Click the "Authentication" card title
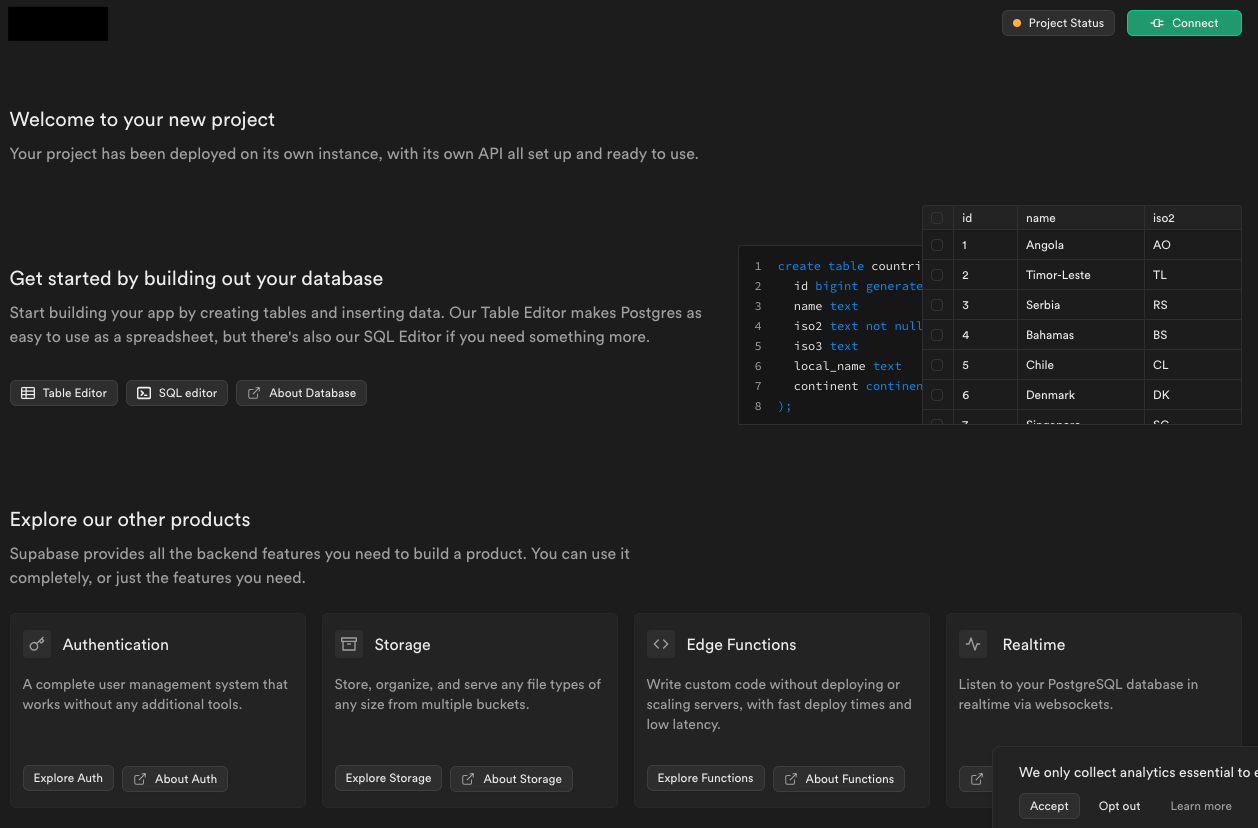This screenshot has width=1258, height=828. tap(116, 645)
